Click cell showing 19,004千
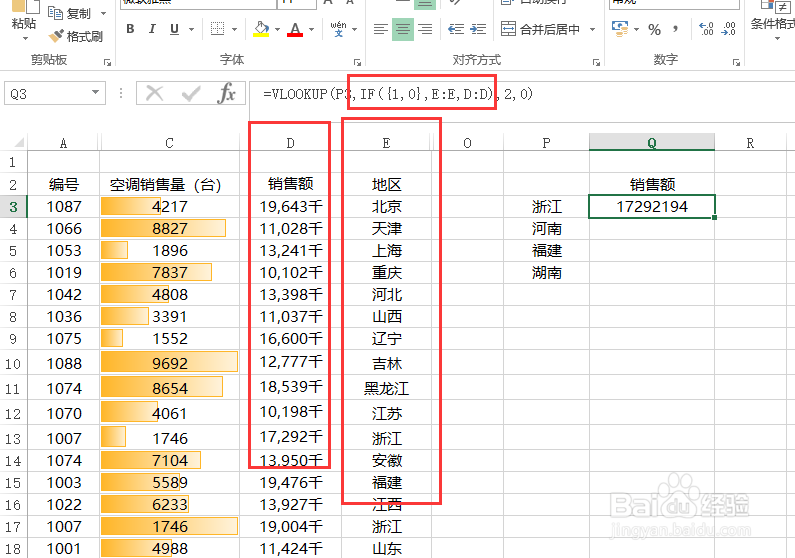The height and width of the screenshot is (558, 795). pos(291,527)
